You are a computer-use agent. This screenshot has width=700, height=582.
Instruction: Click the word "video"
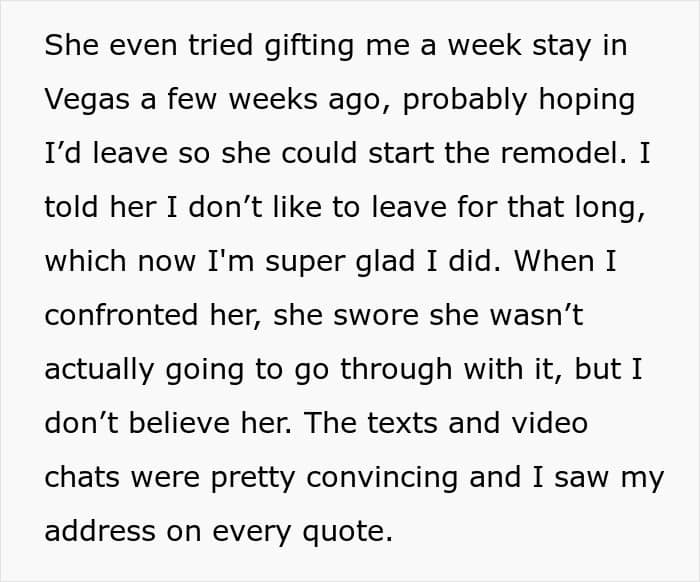pyautogui.click(x=549, y=423)
